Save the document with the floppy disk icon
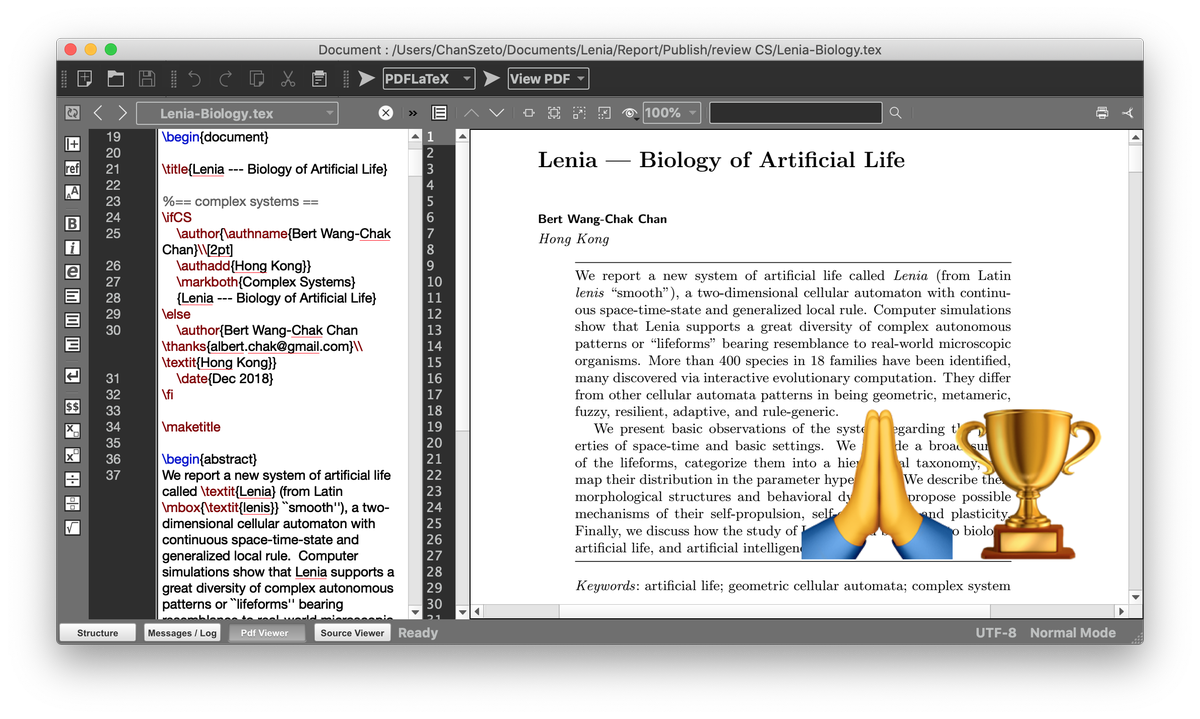1200x719 pixels. pos(147,78)
